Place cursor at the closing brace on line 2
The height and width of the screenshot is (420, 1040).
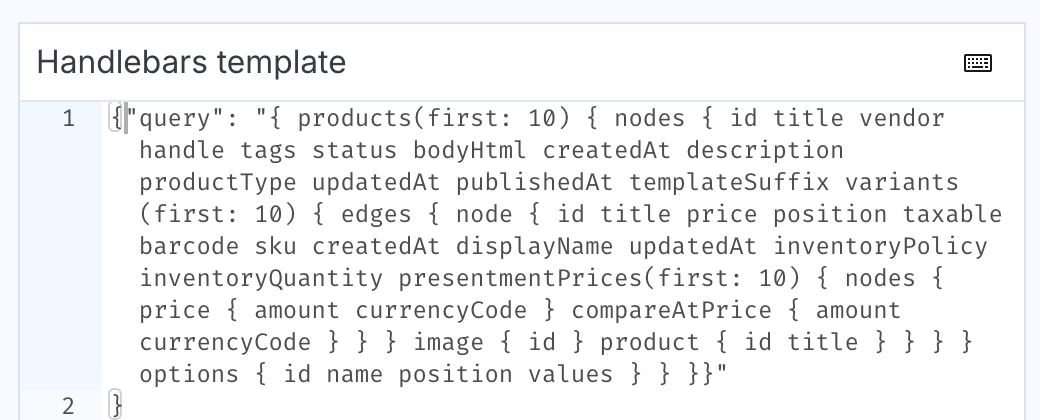116,405
